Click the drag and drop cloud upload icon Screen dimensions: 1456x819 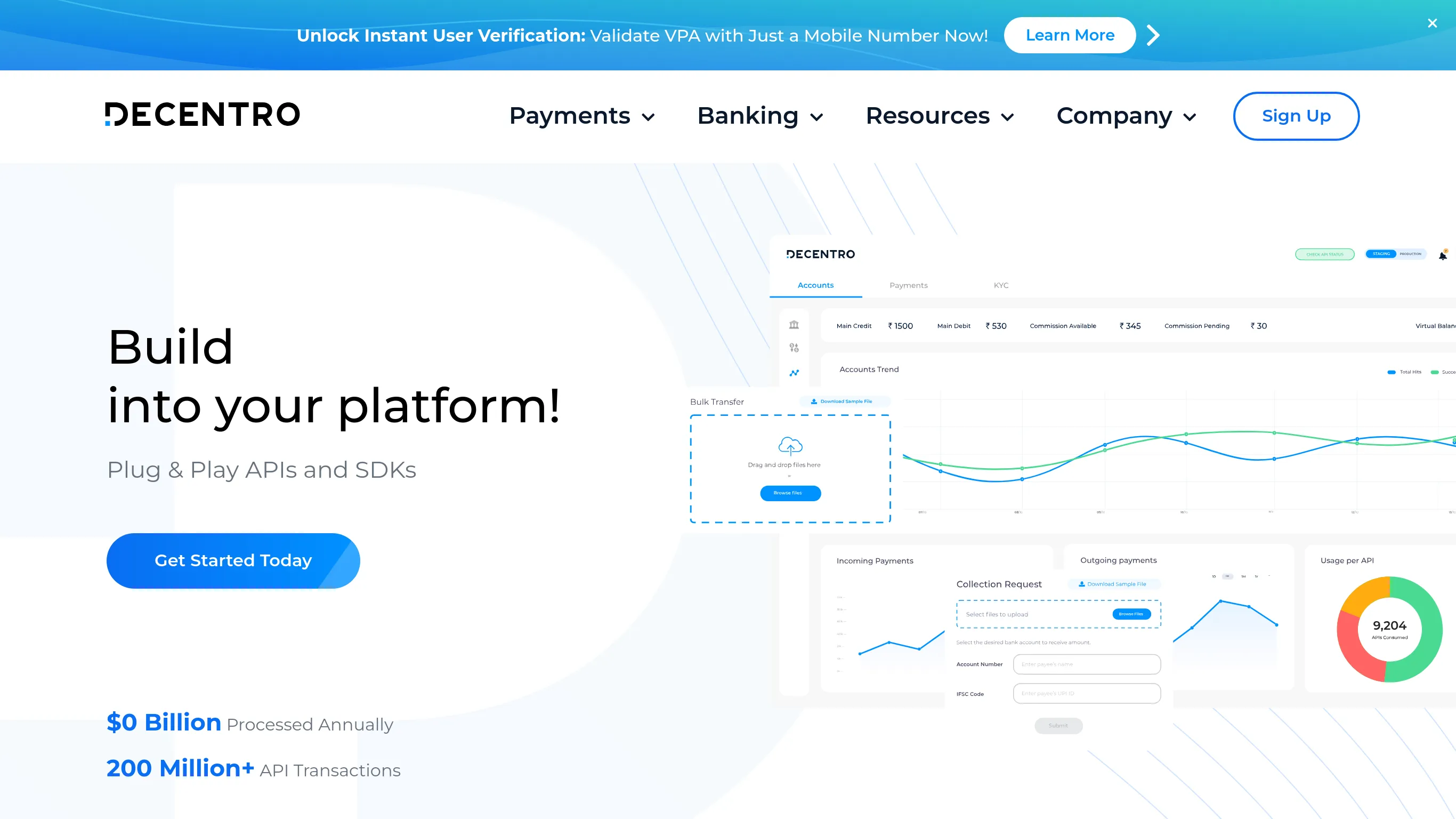[x=789, y=446]
